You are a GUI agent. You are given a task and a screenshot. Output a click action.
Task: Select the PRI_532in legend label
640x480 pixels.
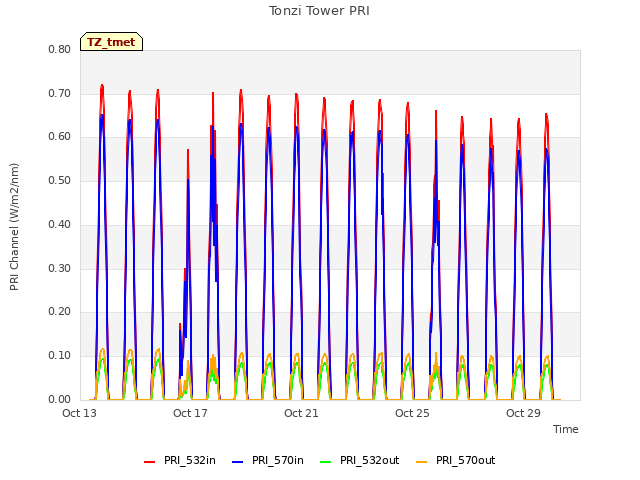point(190,460)
